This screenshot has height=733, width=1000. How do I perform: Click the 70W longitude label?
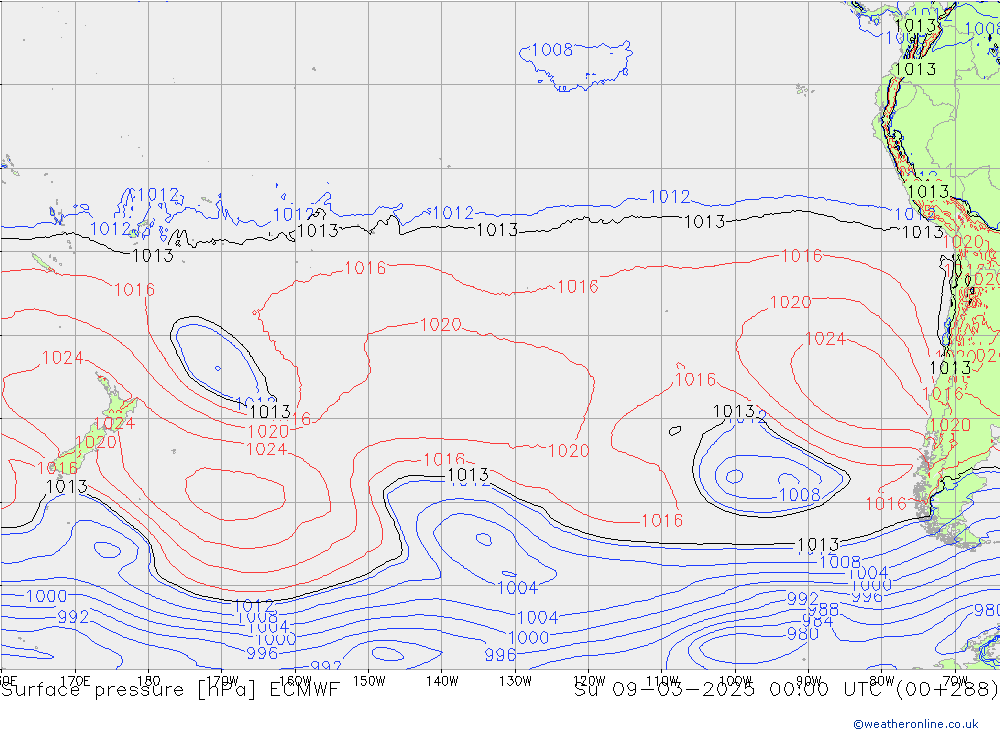[x=955, y=681]
